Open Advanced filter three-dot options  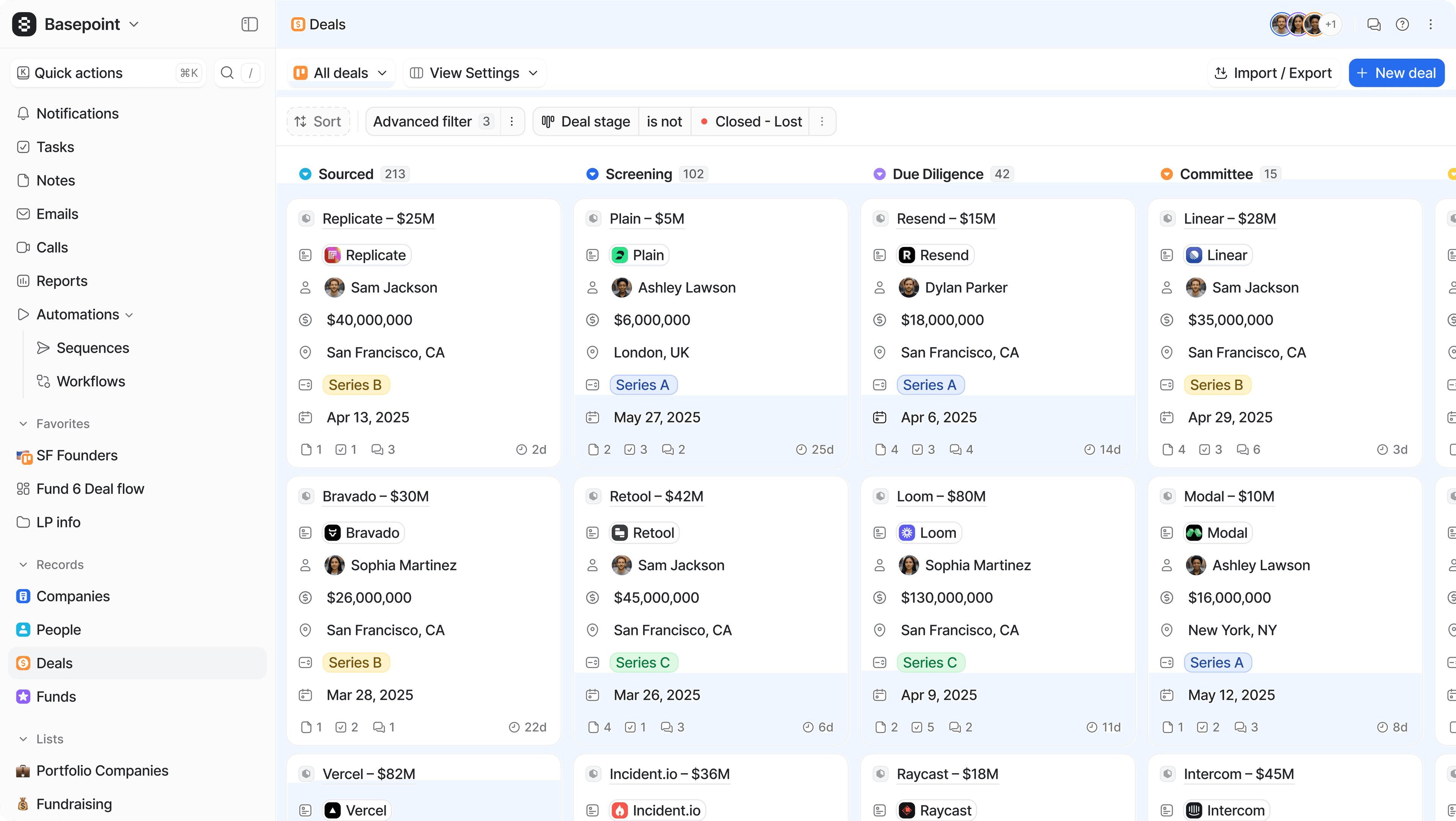pyautogui.click(x=511, y=121)
